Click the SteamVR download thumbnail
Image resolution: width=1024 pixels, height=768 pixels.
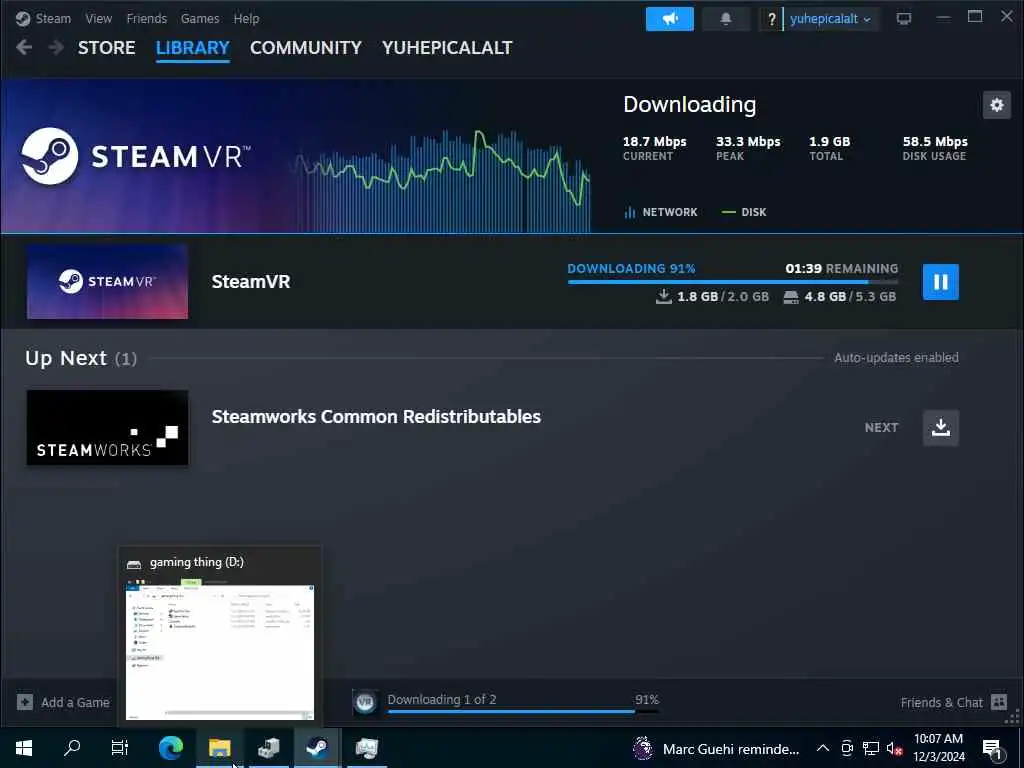pyautogui.click(x=107, y=281)
